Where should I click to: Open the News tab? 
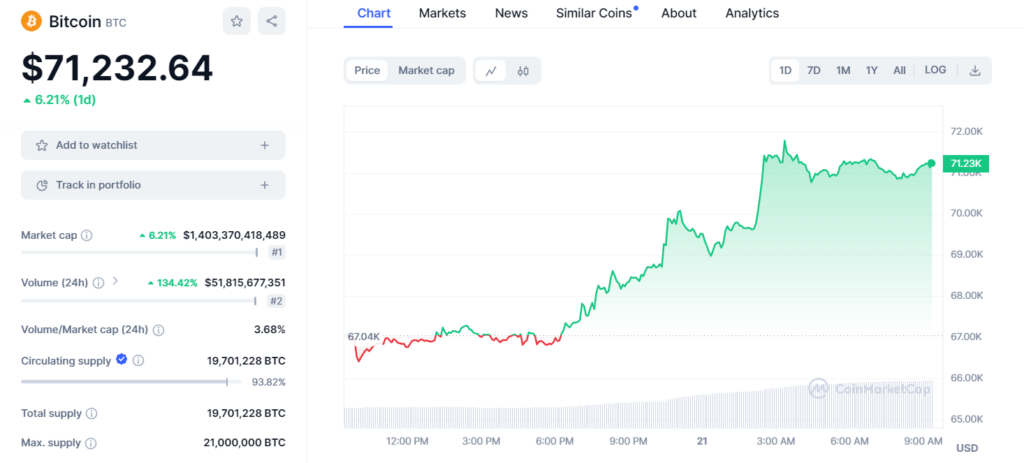pos(511,13)
